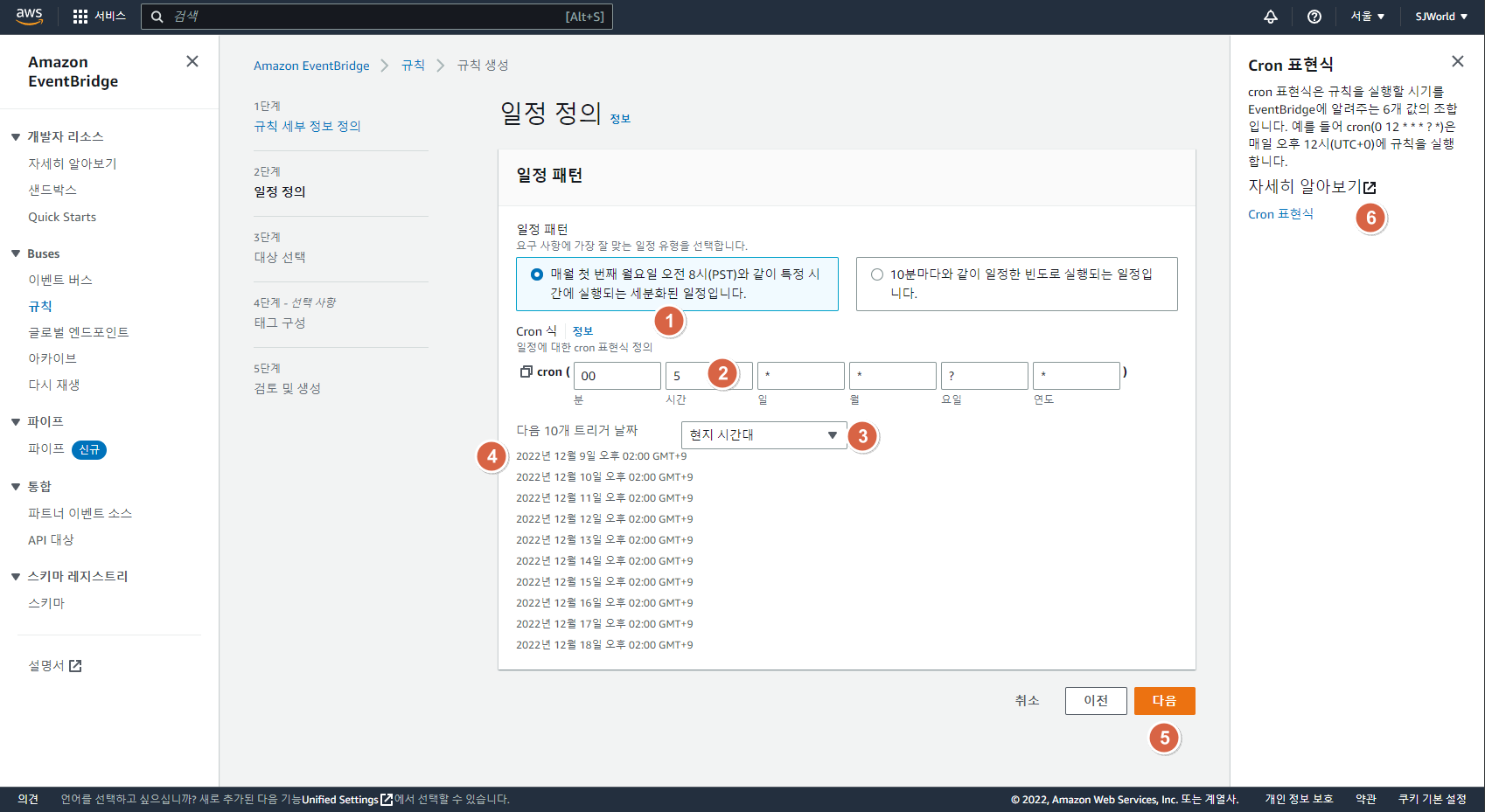Open 글로벌 엔드포인트 page
Viewport: 1485px width, 812px height.
point(79,332)
